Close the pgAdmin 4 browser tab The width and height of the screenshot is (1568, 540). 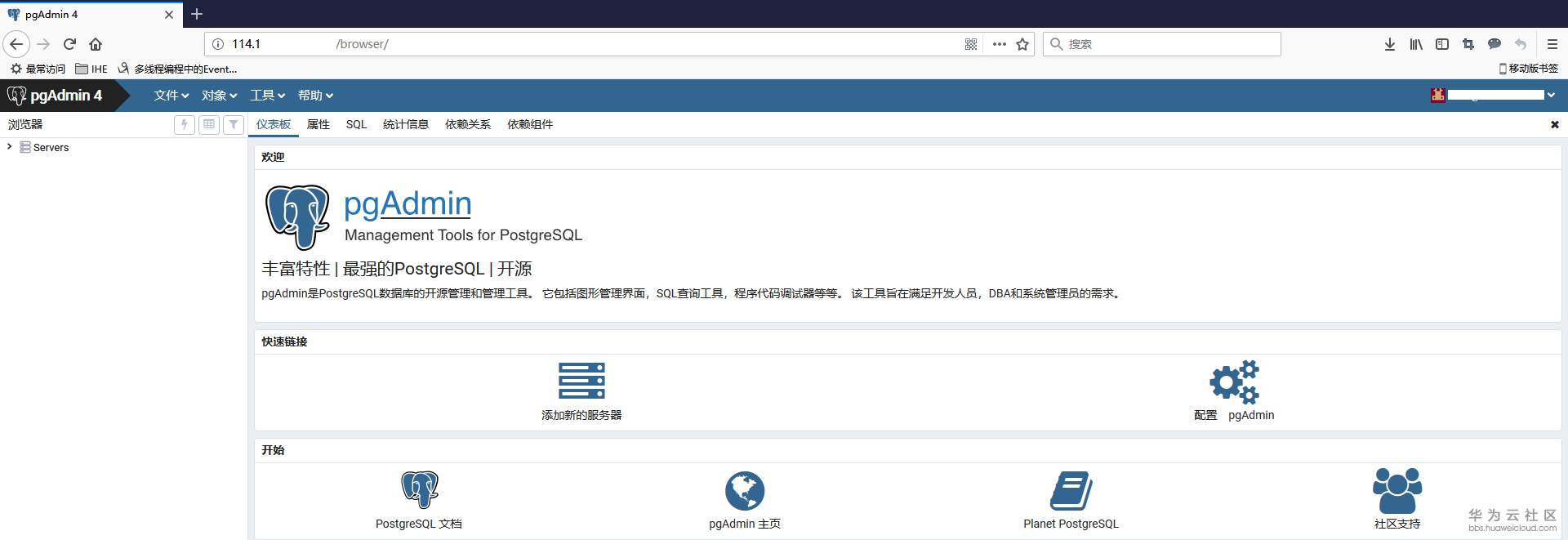pos(169,15)
